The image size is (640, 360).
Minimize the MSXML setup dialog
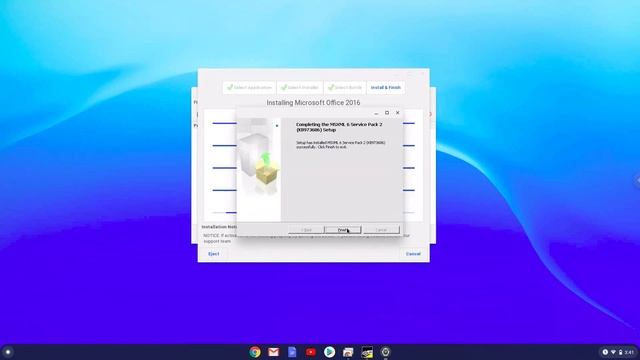tap(376, 113)
